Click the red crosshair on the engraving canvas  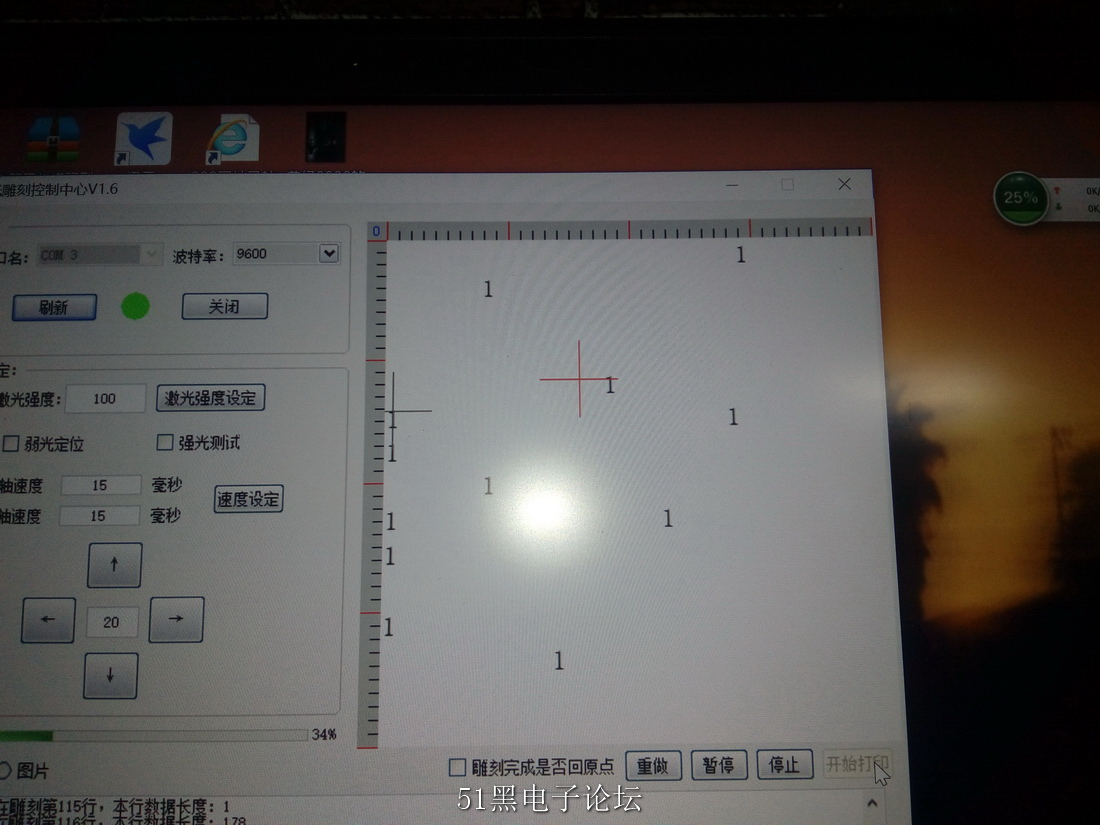(579, 379)
